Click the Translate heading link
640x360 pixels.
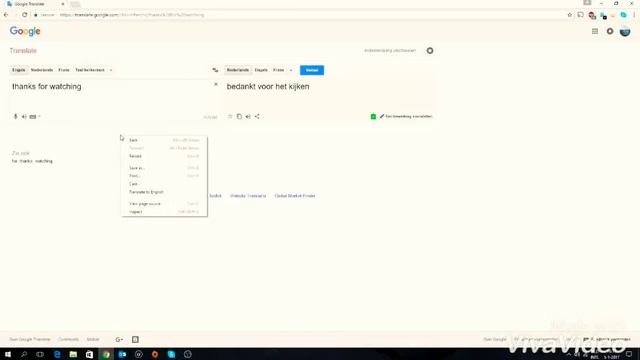[23, 51]
